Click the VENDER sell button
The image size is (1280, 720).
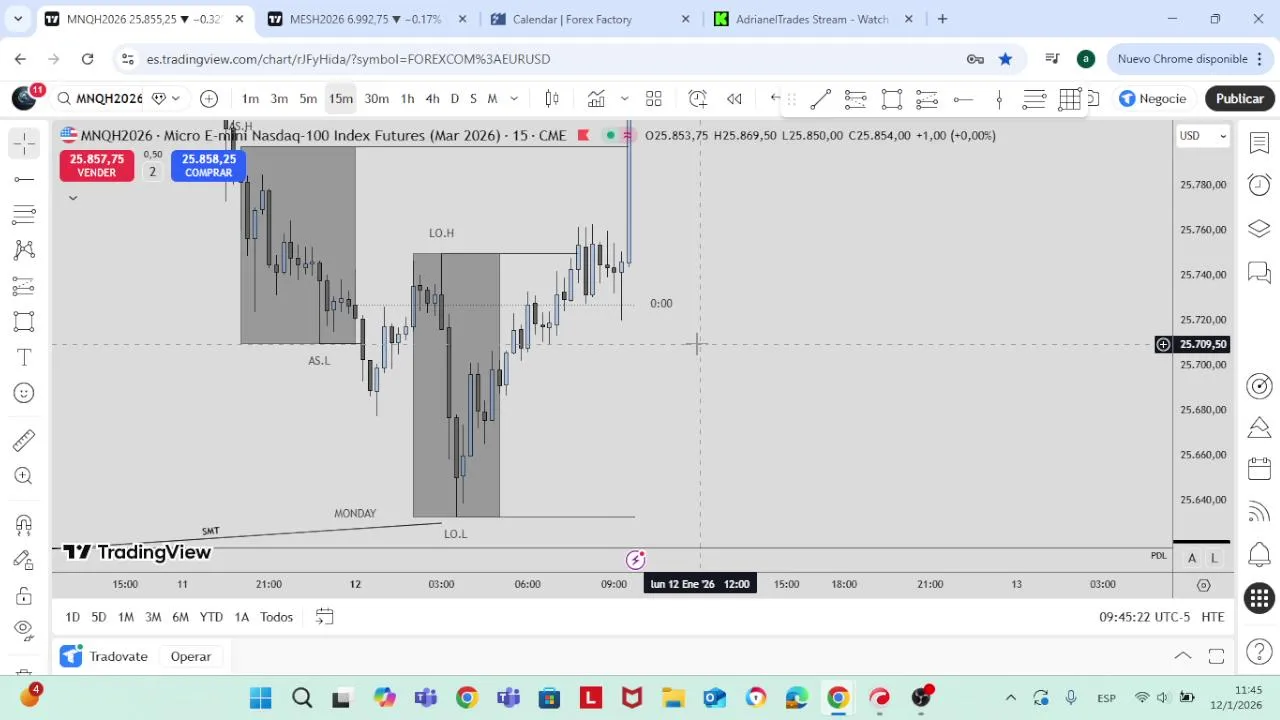point(97,165)
